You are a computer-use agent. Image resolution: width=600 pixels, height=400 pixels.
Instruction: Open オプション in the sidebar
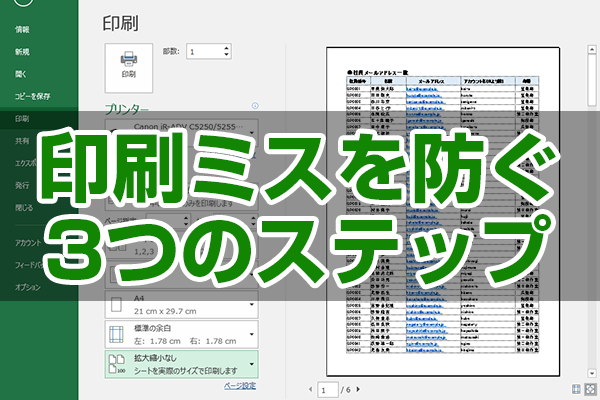pos(28,287)
